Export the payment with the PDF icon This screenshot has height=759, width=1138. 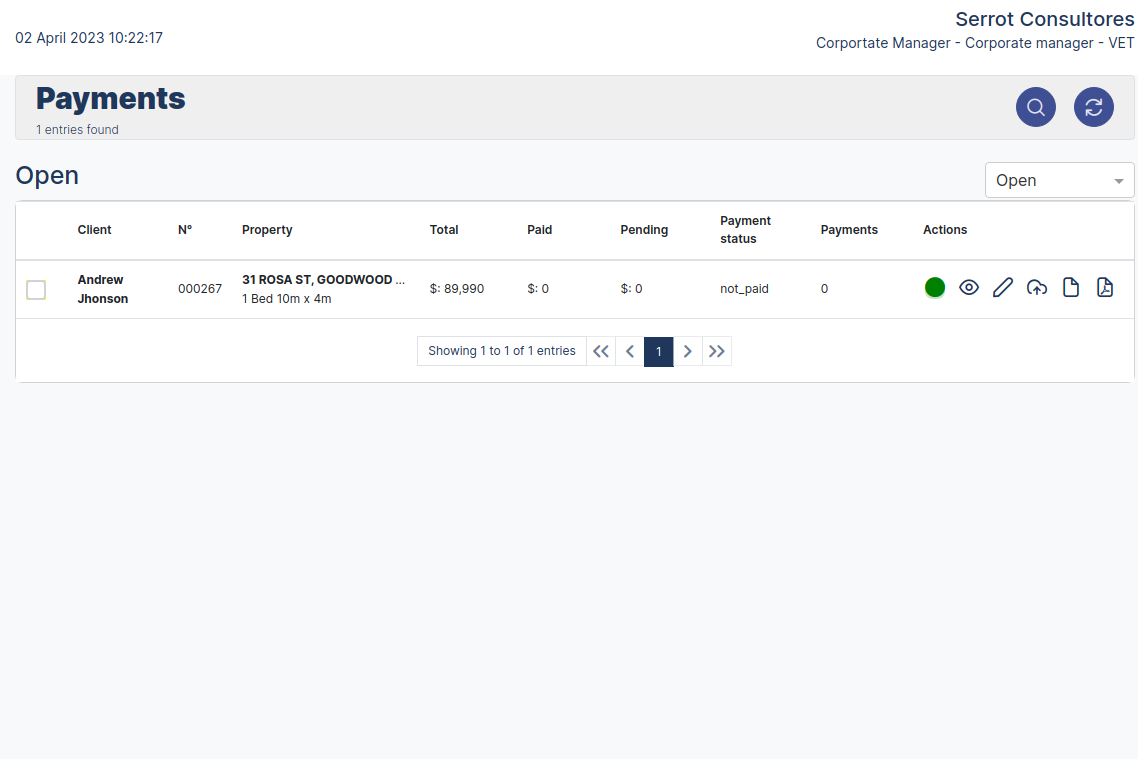(1105, 288)
